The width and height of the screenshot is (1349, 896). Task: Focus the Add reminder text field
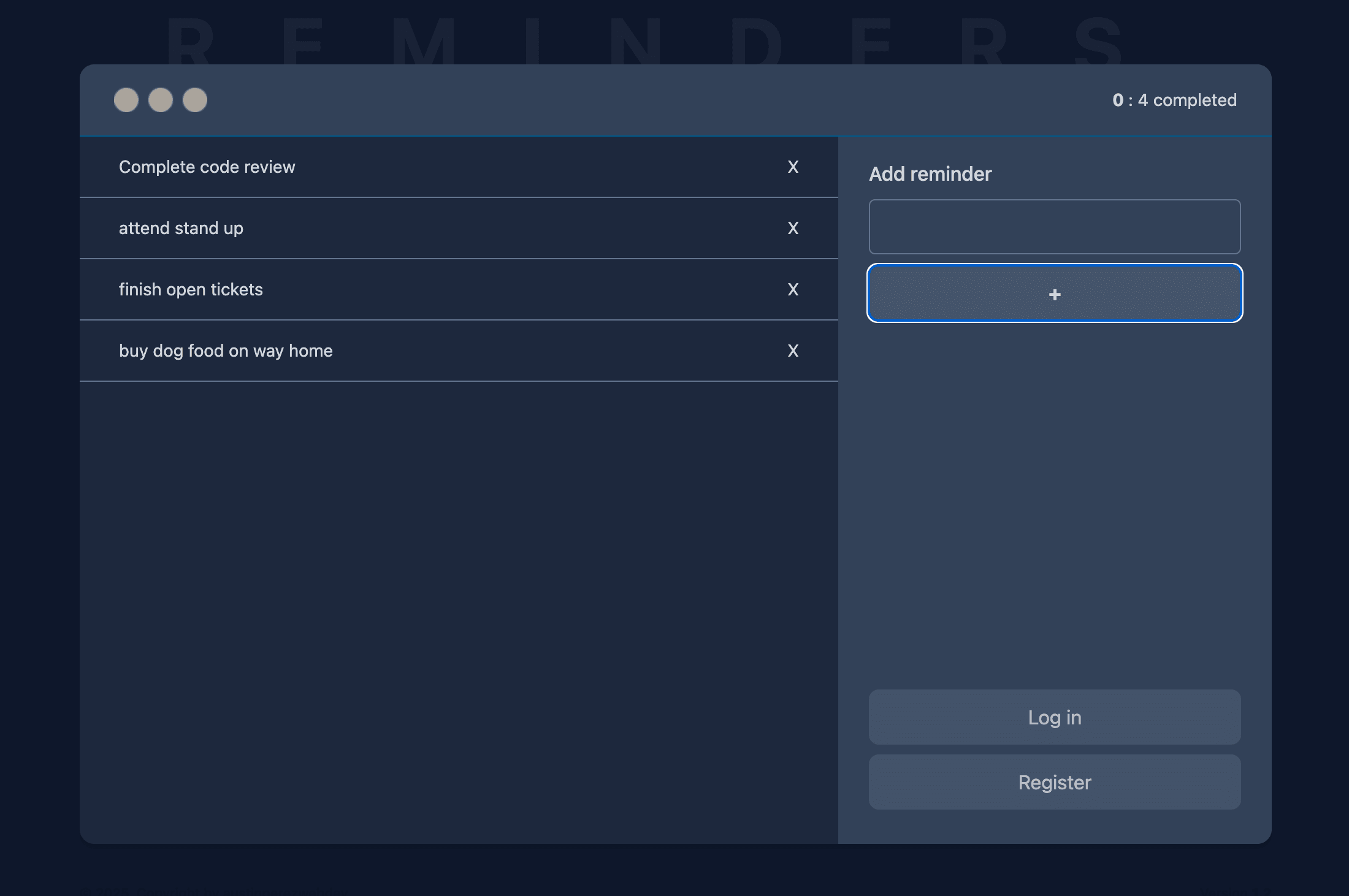point(1054,227)
